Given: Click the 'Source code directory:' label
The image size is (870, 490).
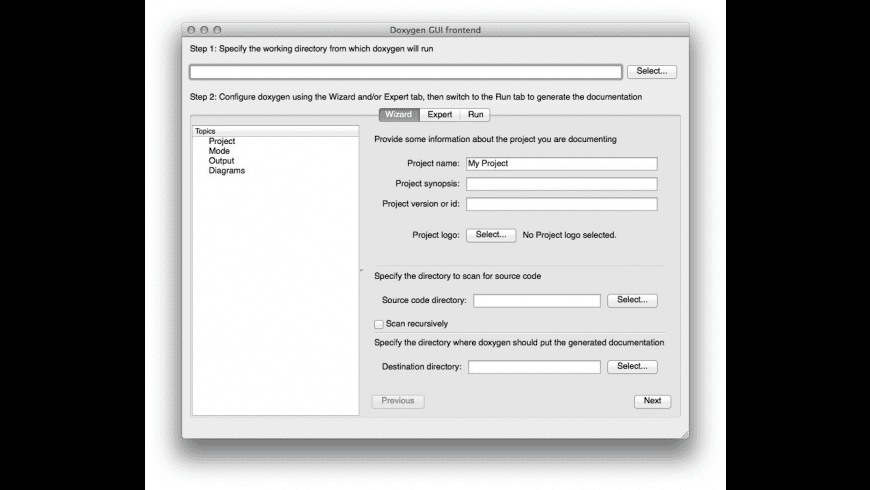Looking at the screenshot, I should click(424, 300).
